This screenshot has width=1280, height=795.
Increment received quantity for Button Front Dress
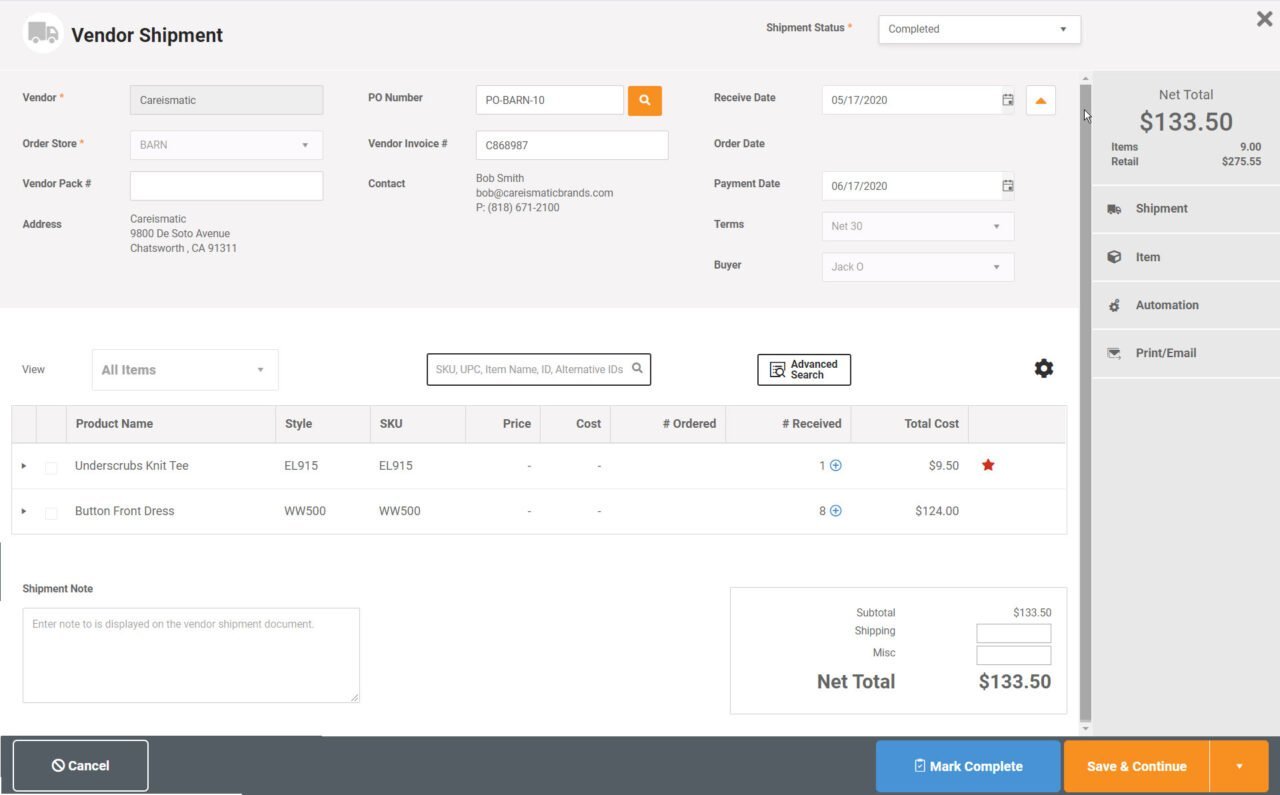pos(836,510)
